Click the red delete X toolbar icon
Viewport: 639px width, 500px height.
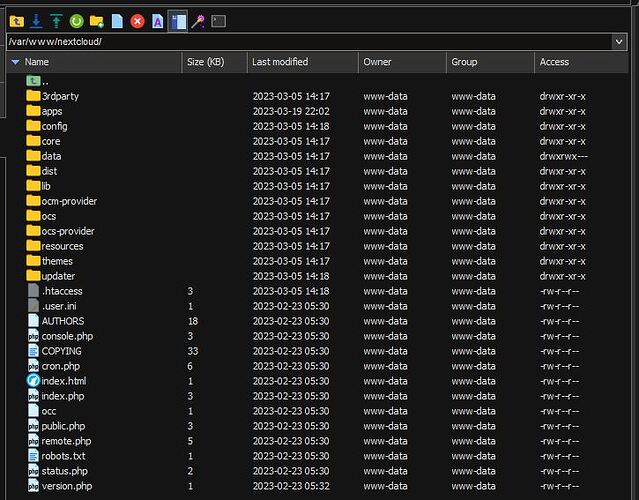click(137, 21)
